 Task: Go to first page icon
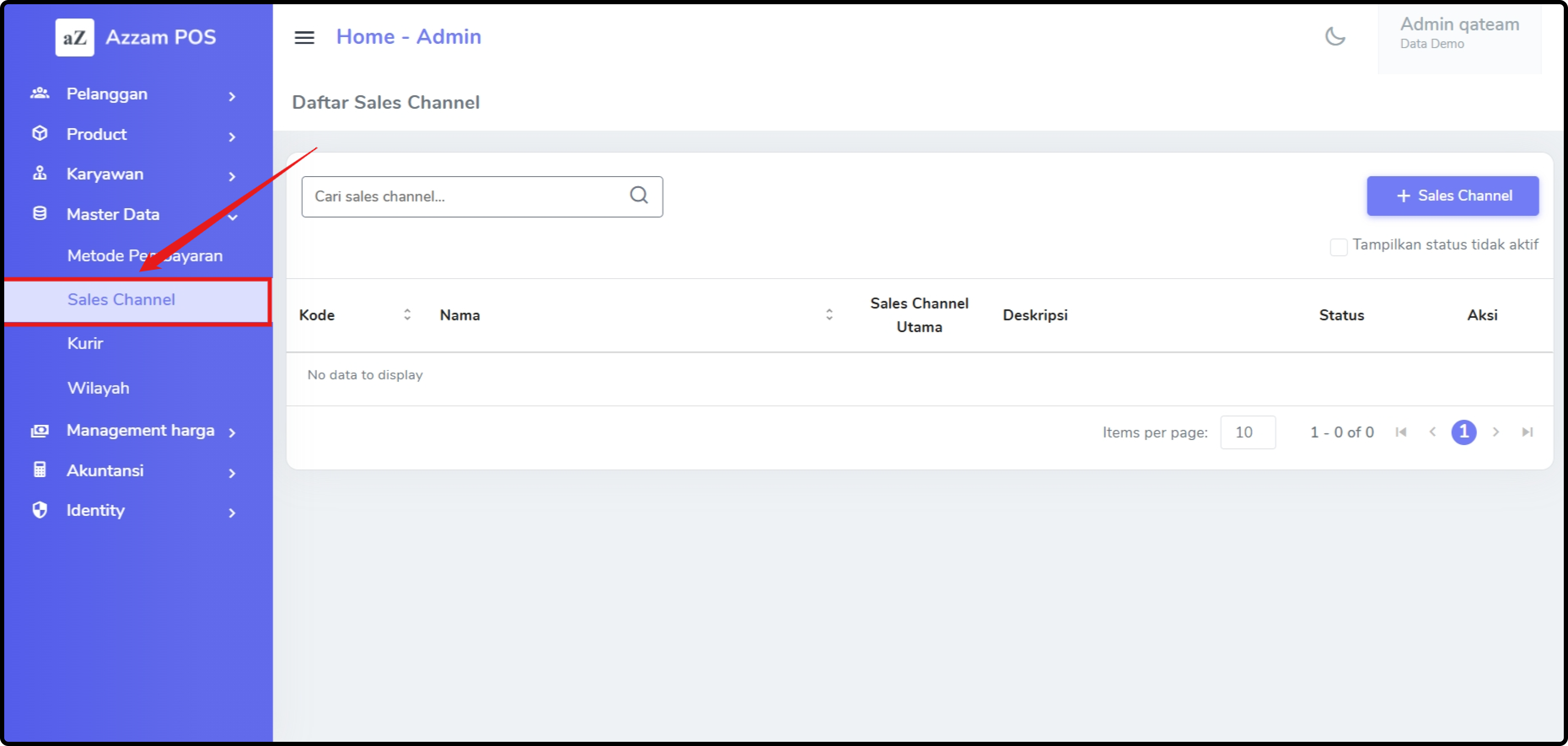[1401, 432]
